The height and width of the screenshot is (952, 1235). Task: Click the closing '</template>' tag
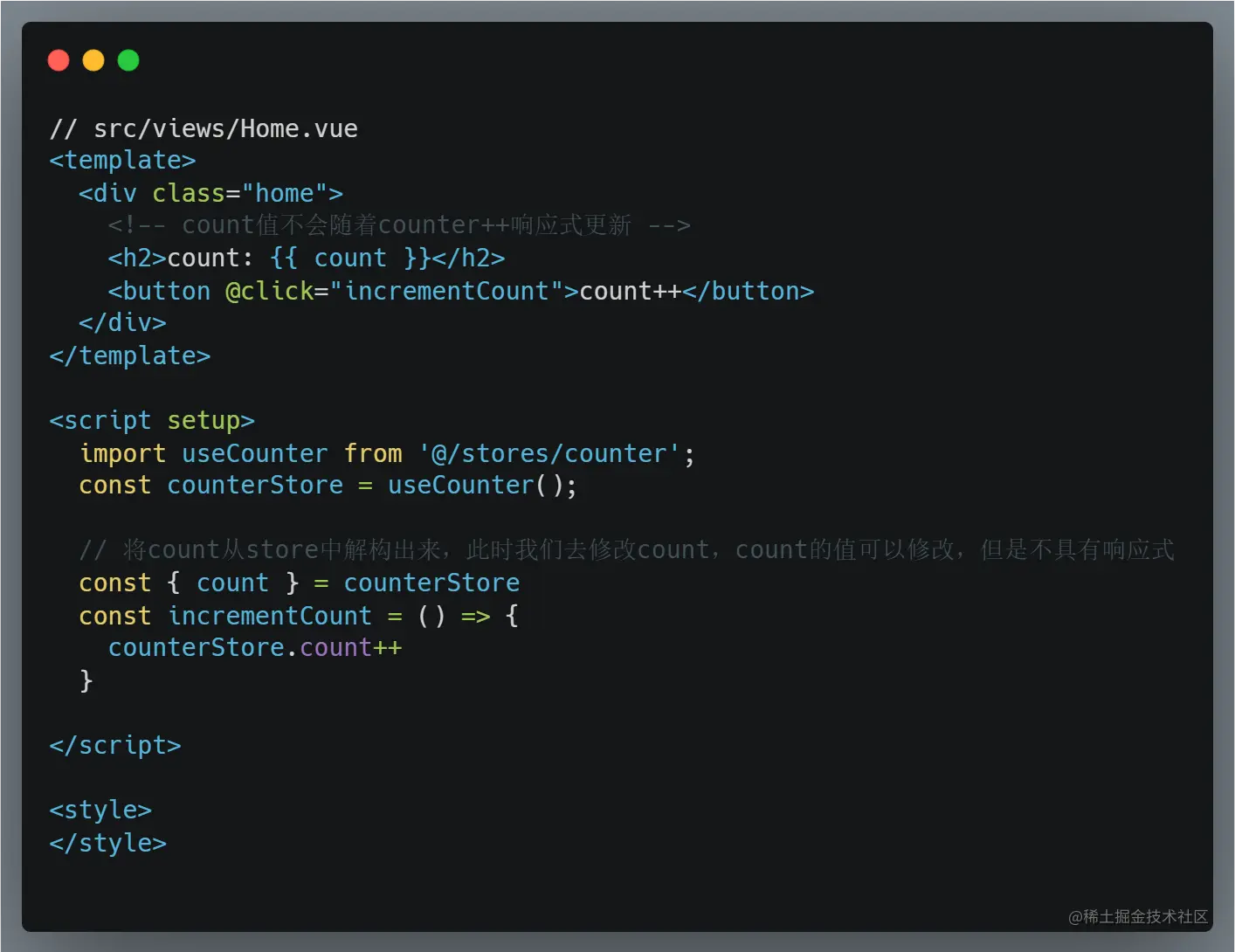130,356
